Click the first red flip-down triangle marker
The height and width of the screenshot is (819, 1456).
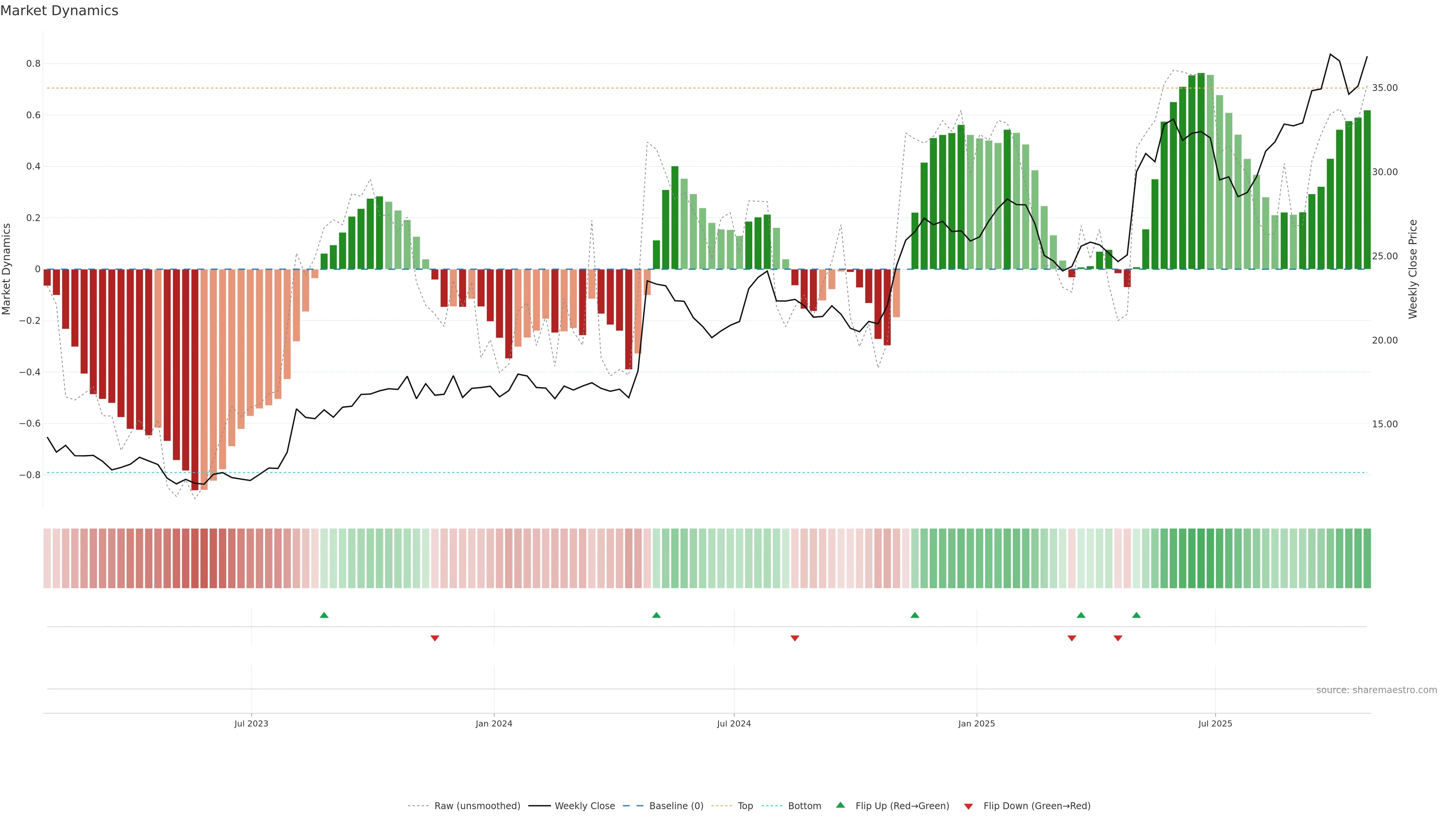[x=435, y=638]
